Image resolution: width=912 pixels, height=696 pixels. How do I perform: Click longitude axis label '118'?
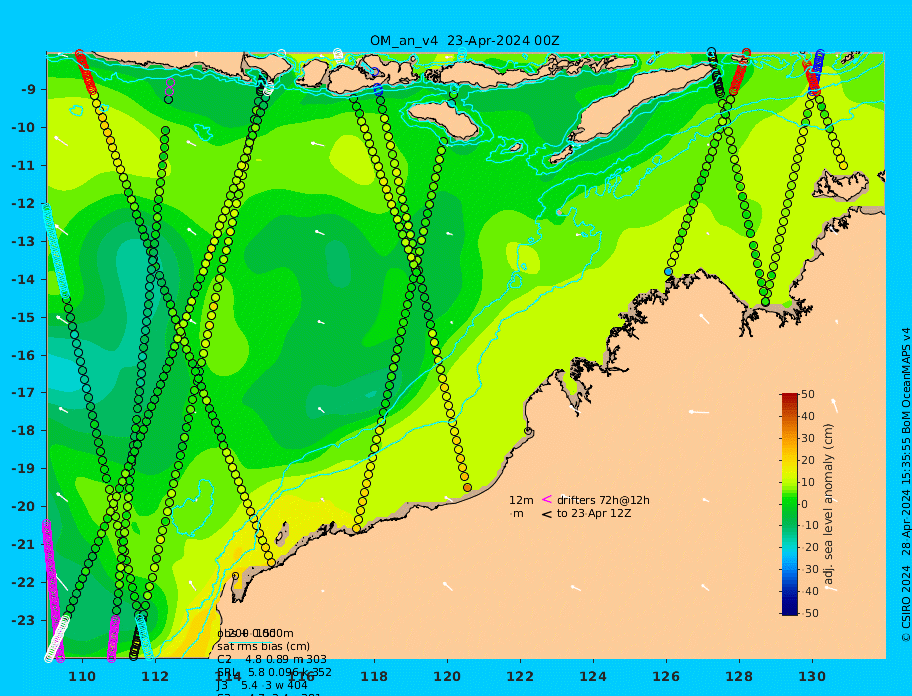[x=374, y=677]
